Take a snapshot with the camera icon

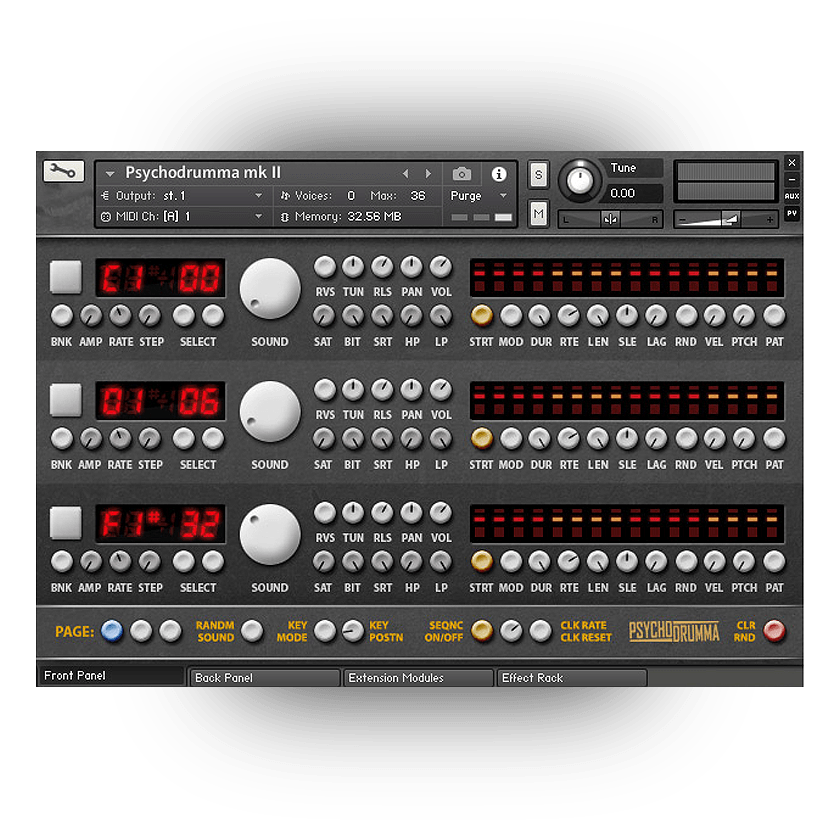pyautogui.click(x=462, y=174)
